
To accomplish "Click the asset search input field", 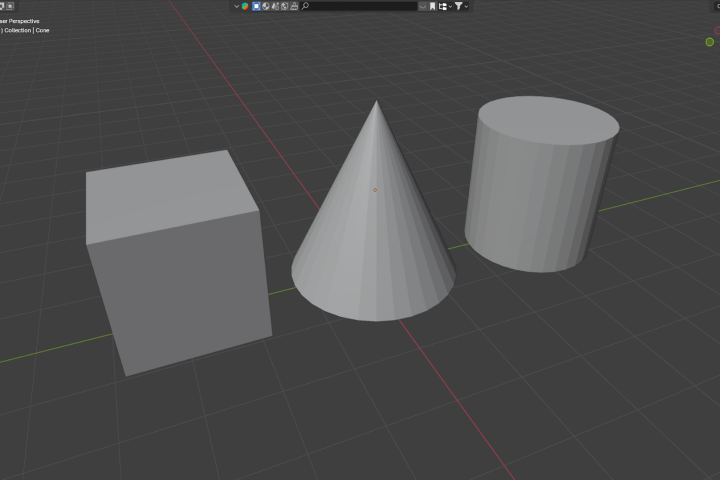I will pos(358,6).
